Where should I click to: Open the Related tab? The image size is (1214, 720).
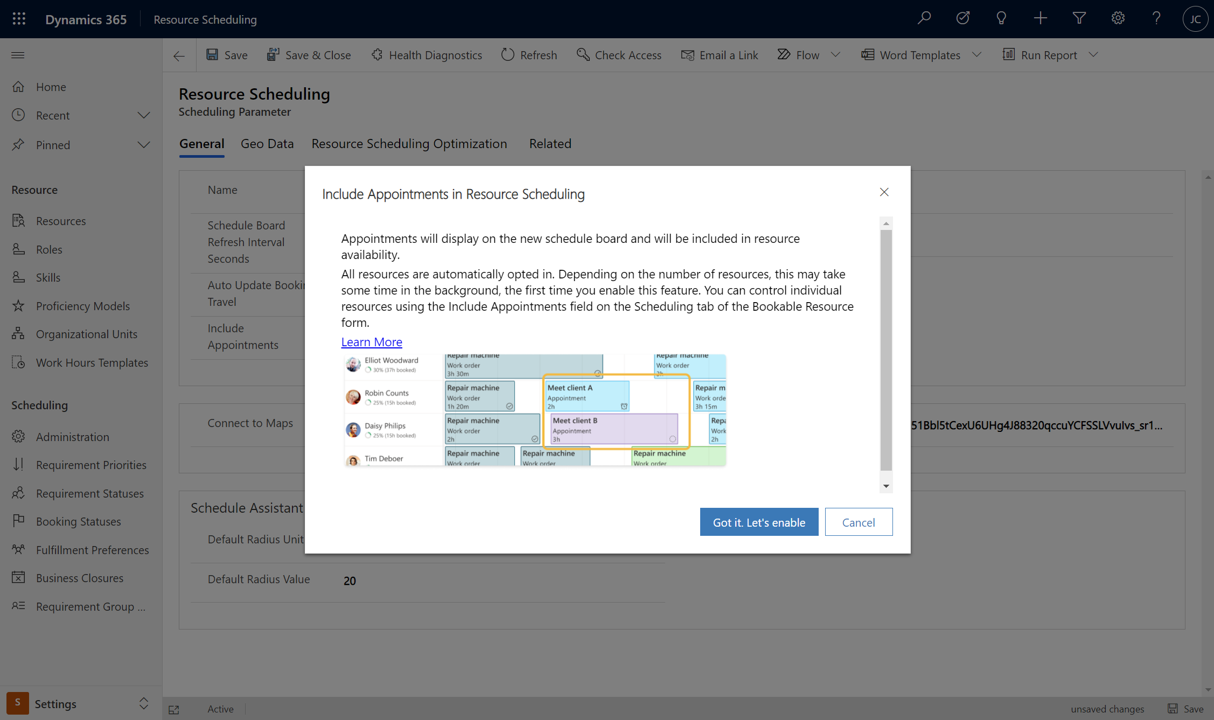click(x=550, y=144)
